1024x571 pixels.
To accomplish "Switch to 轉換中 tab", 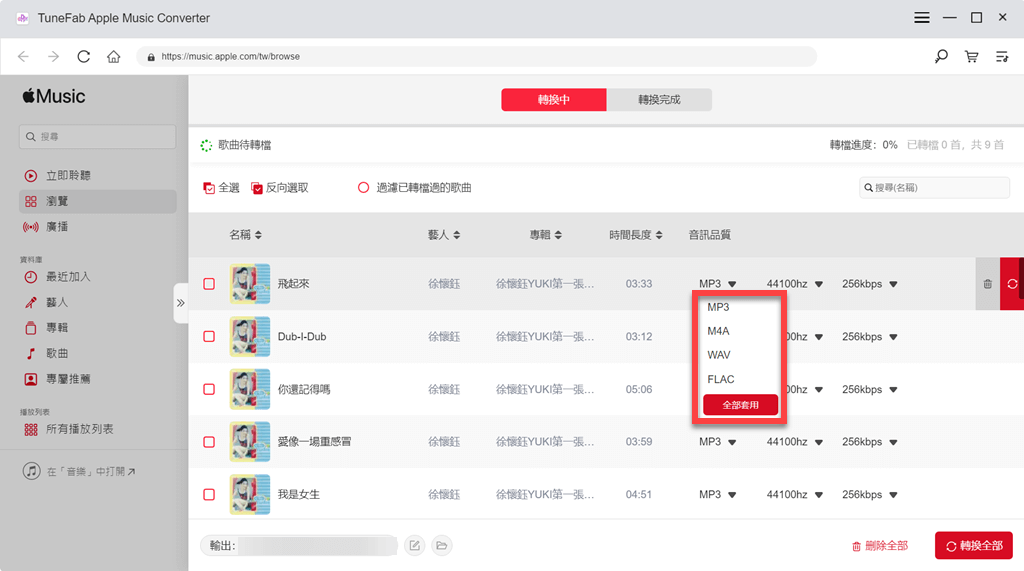I will 554,99.
